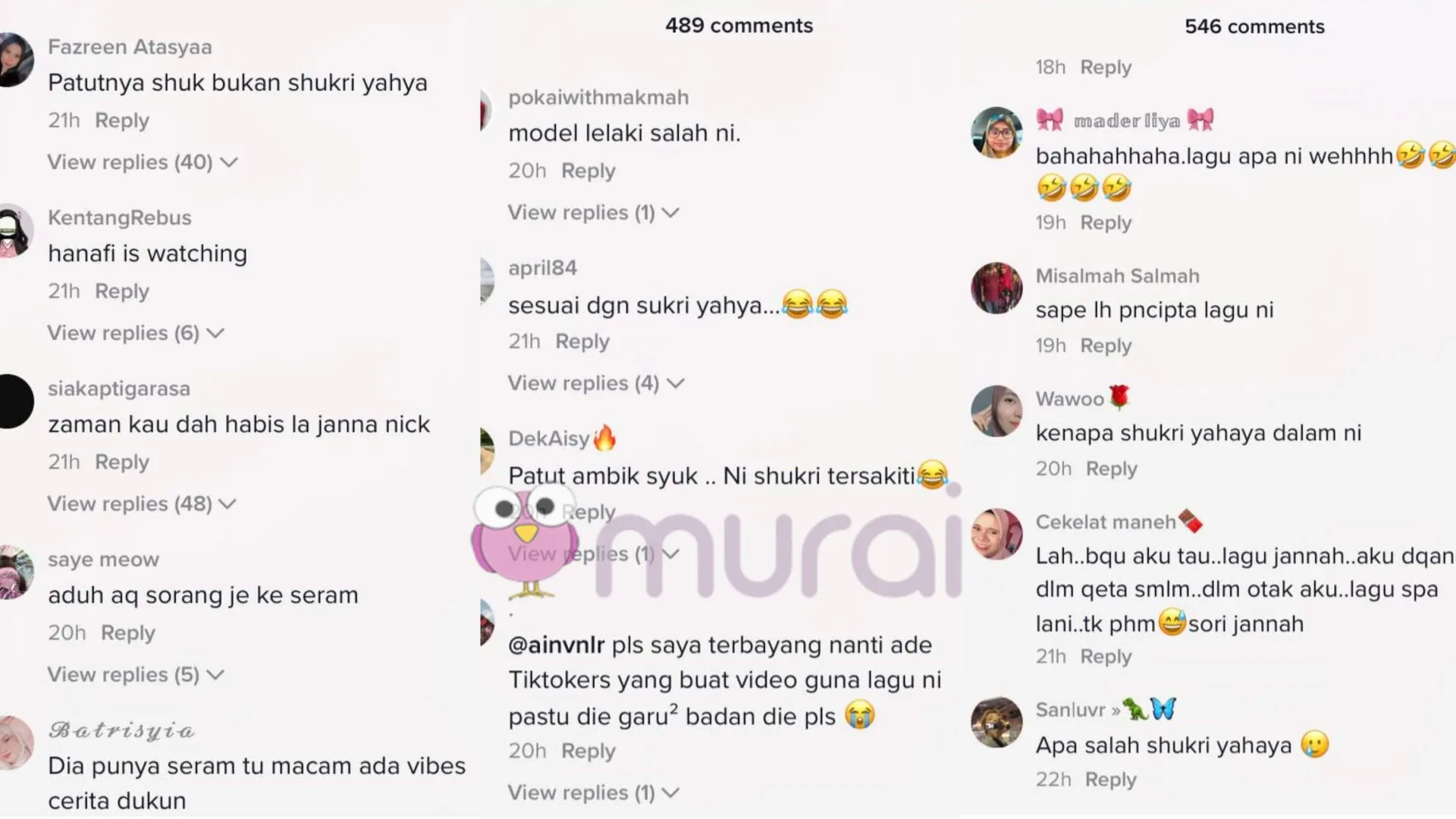Image resolution: width=1456 pixels, height=819 pixels.
Task: Open mader liya's profile picture
Action: pos(996,132)
